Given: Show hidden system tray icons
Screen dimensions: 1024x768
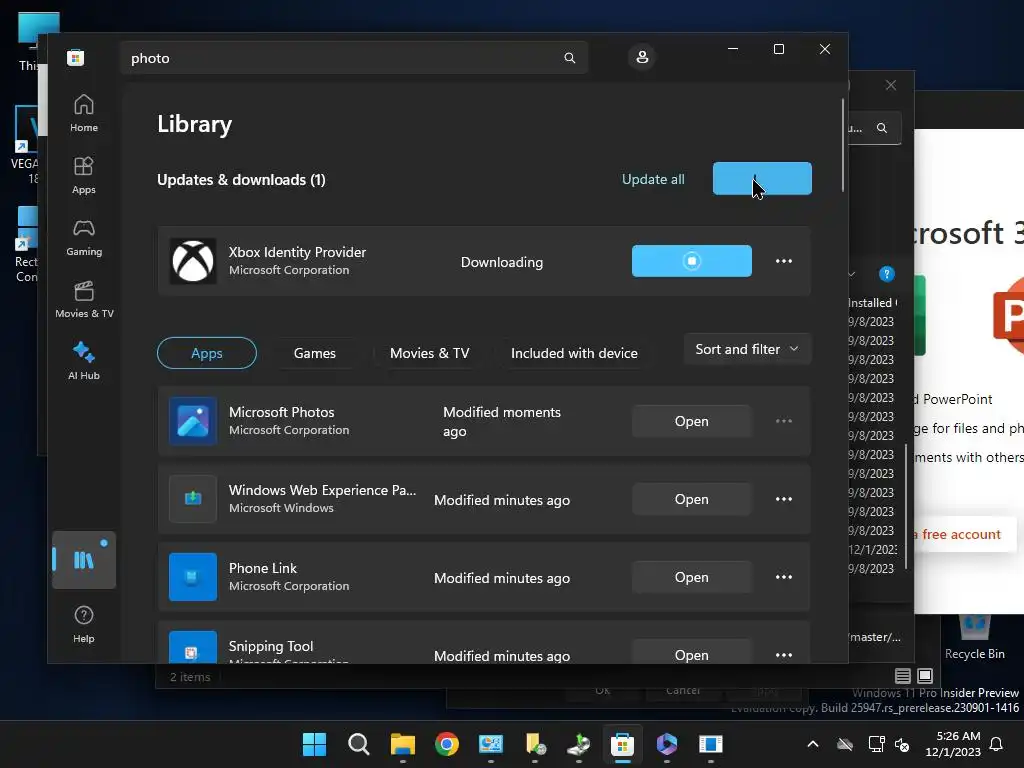Looking at the screenshot, I should (x=813, y=744).
